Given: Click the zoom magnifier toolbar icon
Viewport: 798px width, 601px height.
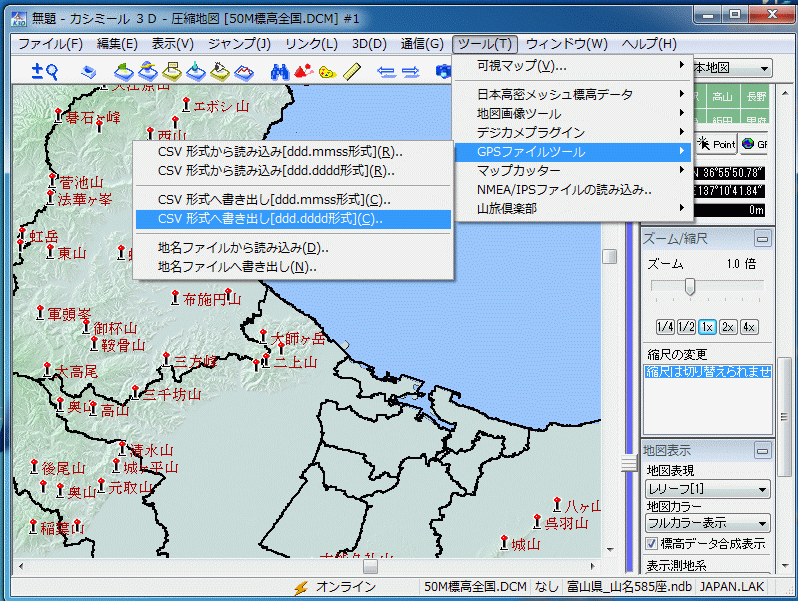Looking at the screenshot, I should coord(45,71).
